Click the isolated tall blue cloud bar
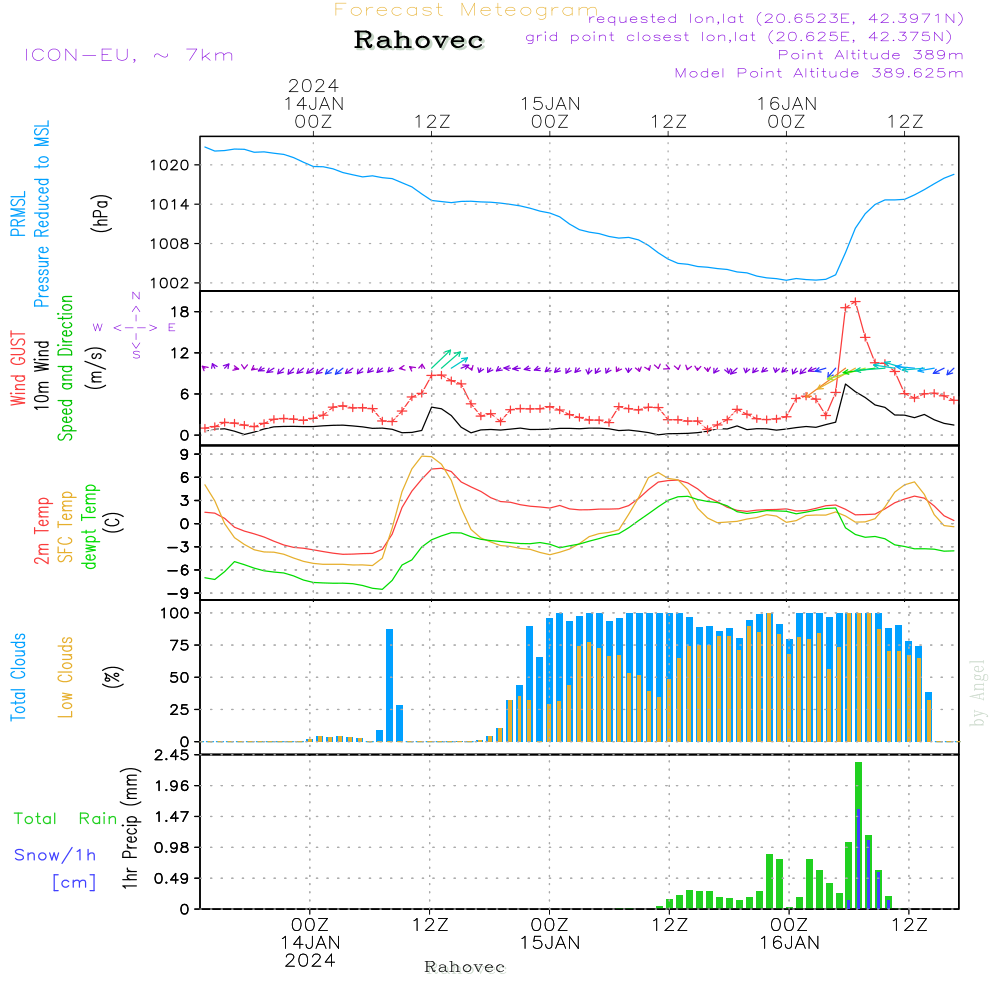Screen dimensions: 1000x1000 [390, 685]
